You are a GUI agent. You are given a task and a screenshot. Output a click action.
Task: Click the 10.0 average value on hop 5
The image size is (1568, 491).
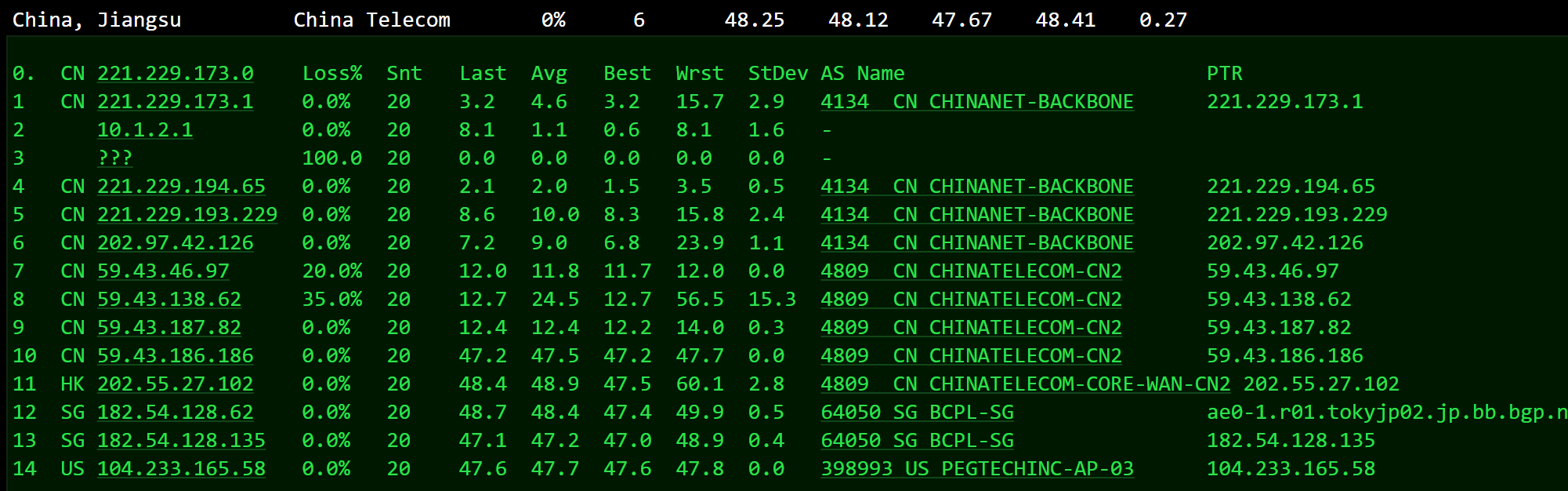[555, 215]
